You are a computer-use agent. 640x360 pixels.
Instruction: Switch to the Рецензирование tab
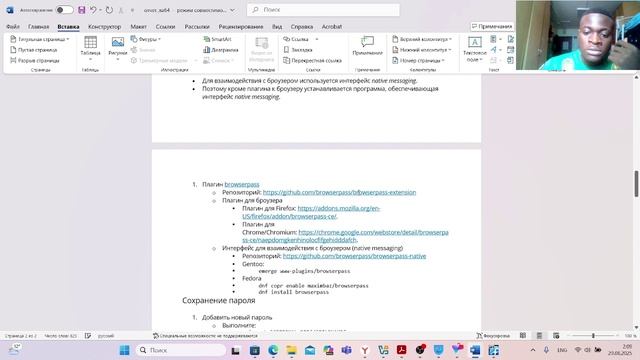[x=241, y=27]
